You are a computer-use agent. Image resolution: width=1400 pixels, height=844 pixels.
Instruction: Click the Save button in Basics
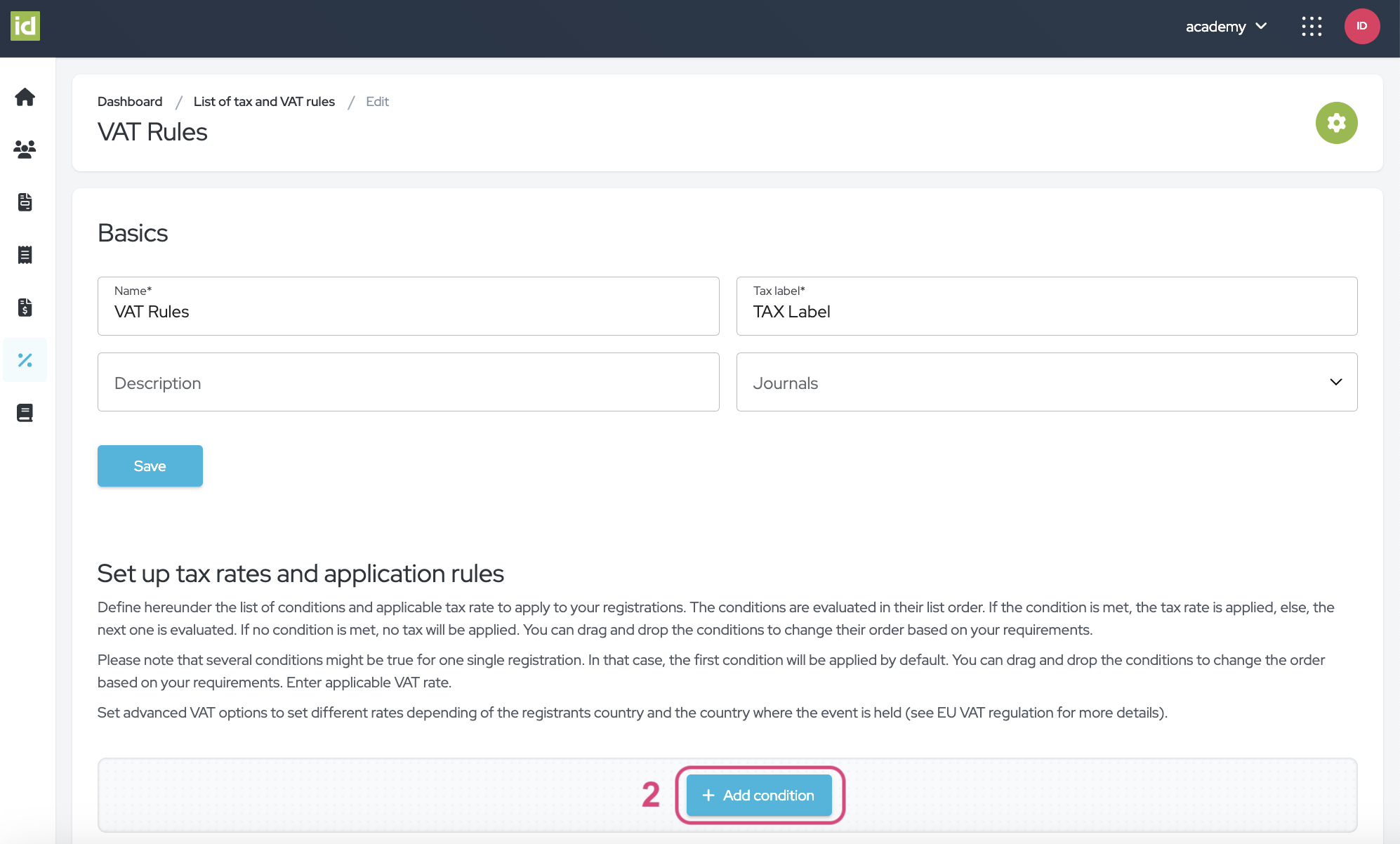tap(150, 465)
